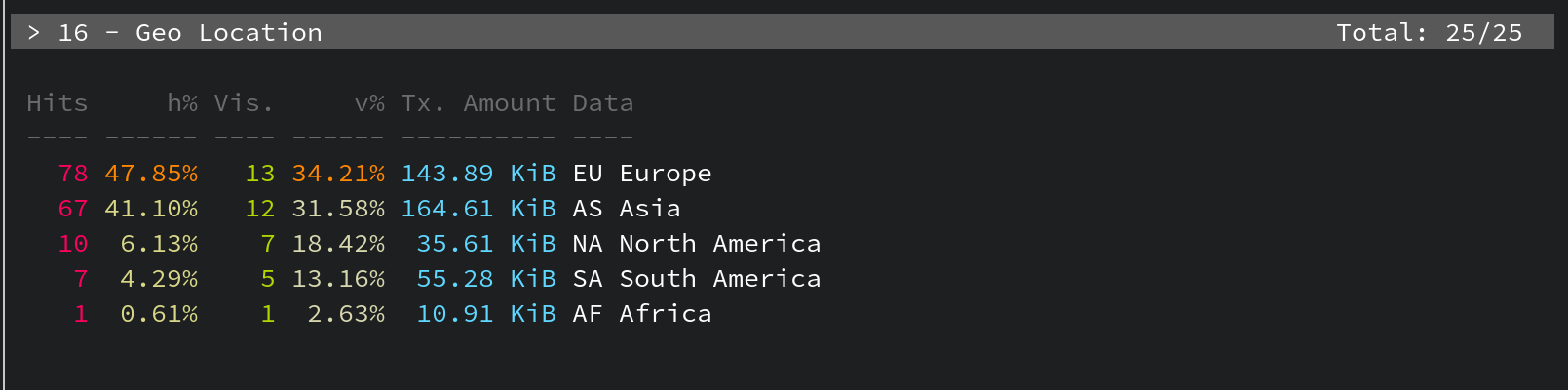Click the Data column header
This screenshot has width=1568, height=390.
tap(602, 103)
